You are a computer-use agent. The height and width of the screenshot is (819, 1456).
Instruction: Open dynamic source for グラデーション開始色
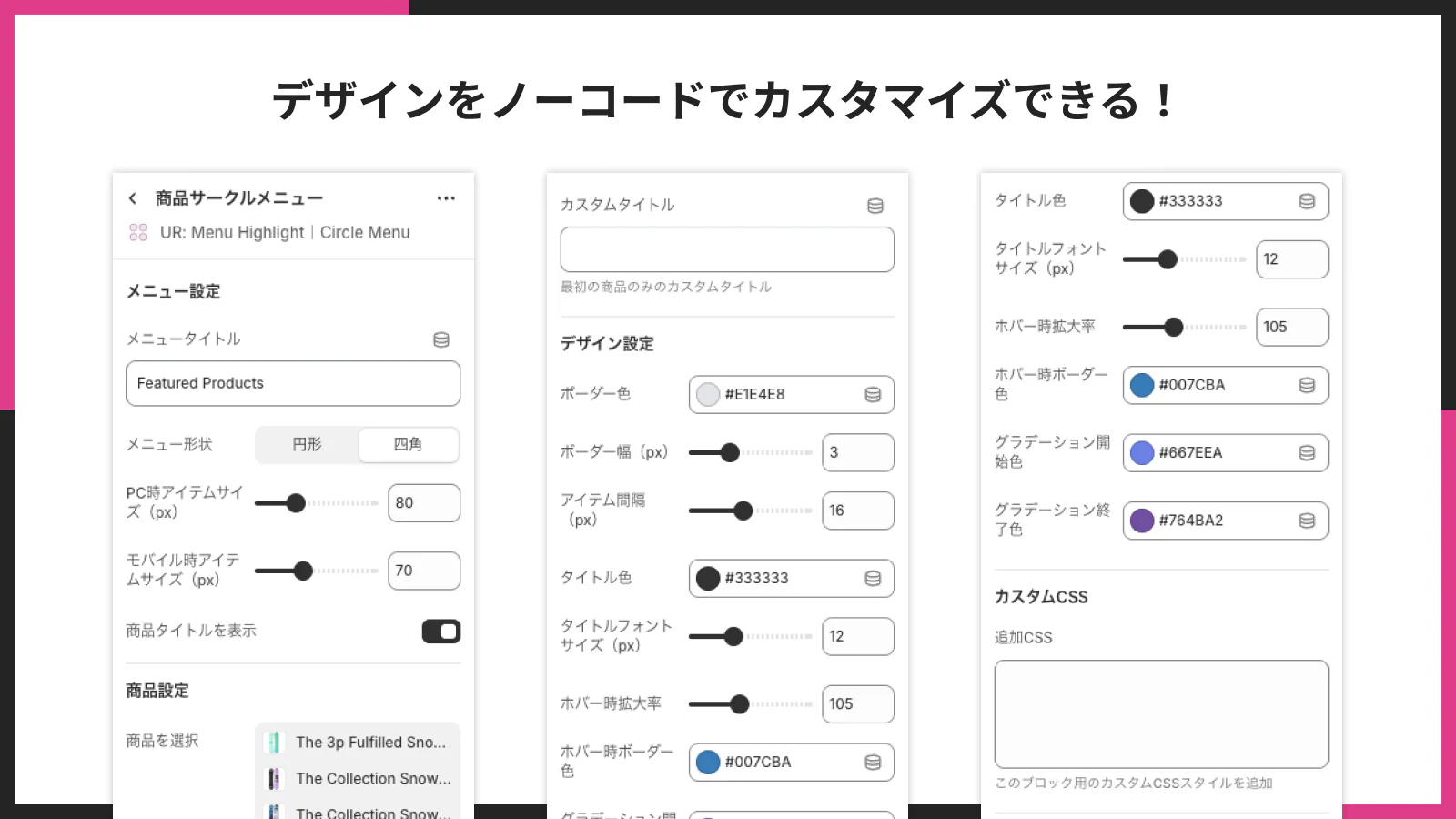(x=1307, y=452)
